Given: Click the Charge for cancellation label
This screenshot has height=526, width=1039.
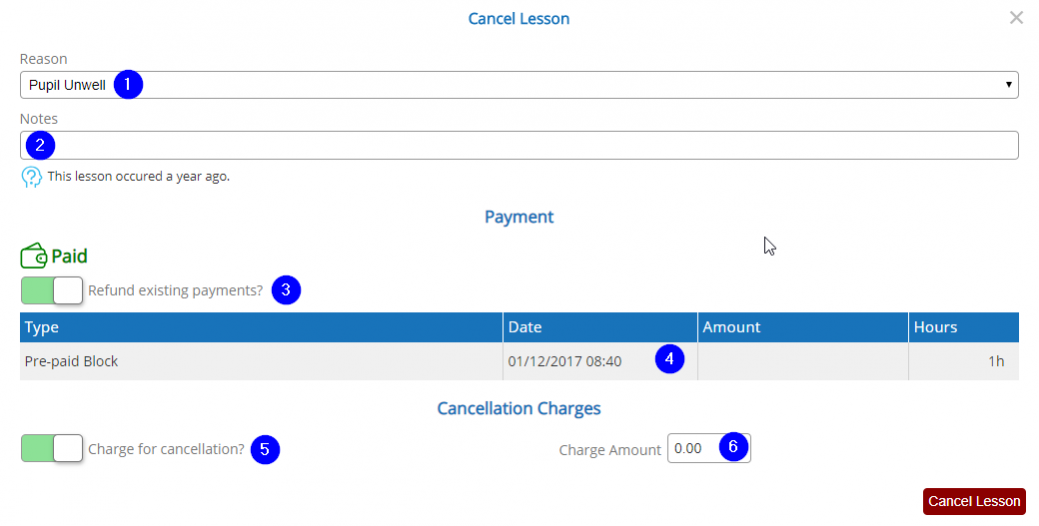Looking at the screenshot, I should tap(166, 448).
